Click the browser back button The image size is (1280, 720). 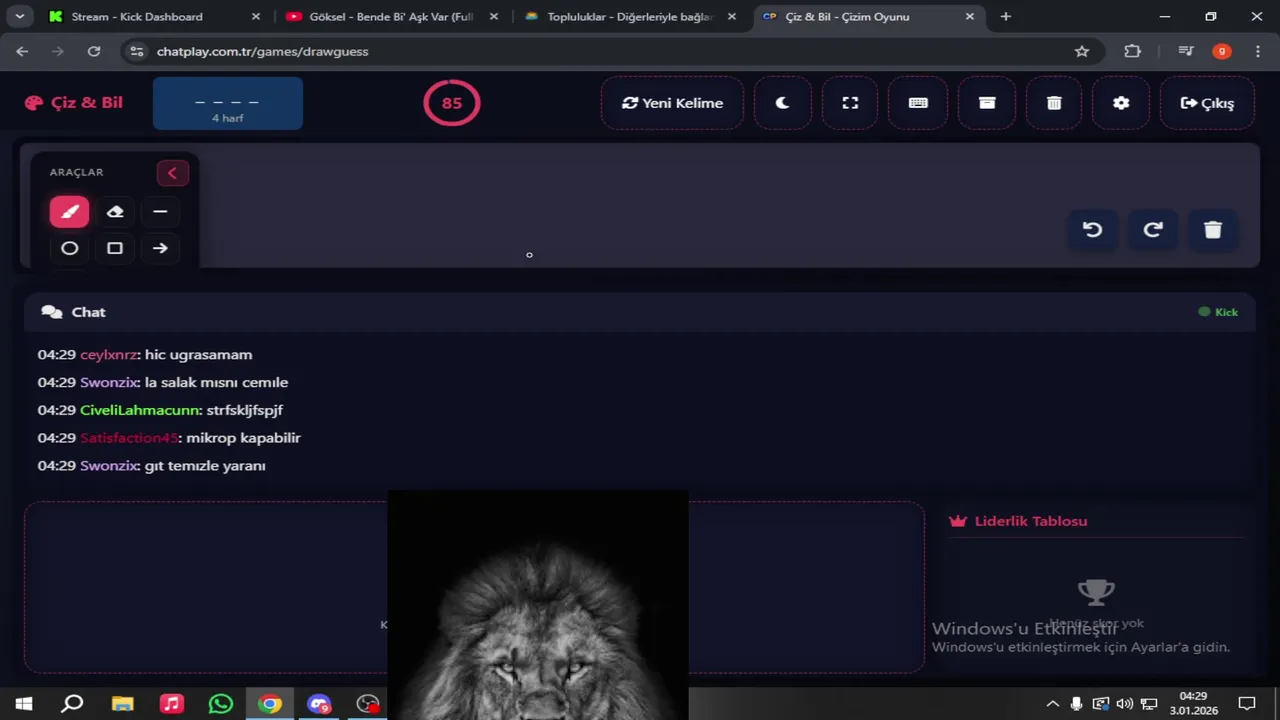tap(22, 51)
